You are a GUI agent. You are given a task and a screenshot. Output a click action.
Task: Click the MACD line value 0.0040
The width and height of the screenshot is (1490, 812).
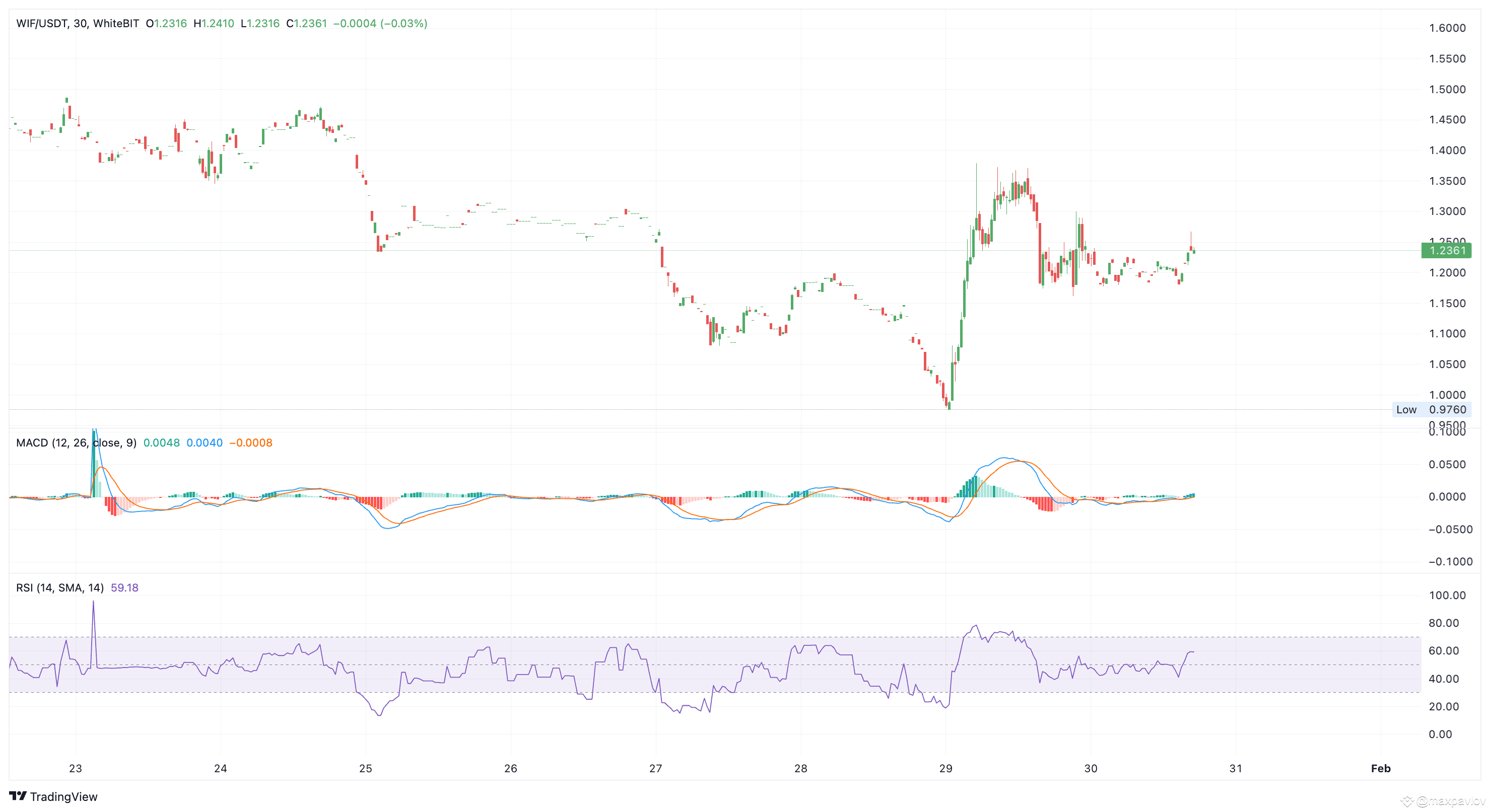click(204, 442)
